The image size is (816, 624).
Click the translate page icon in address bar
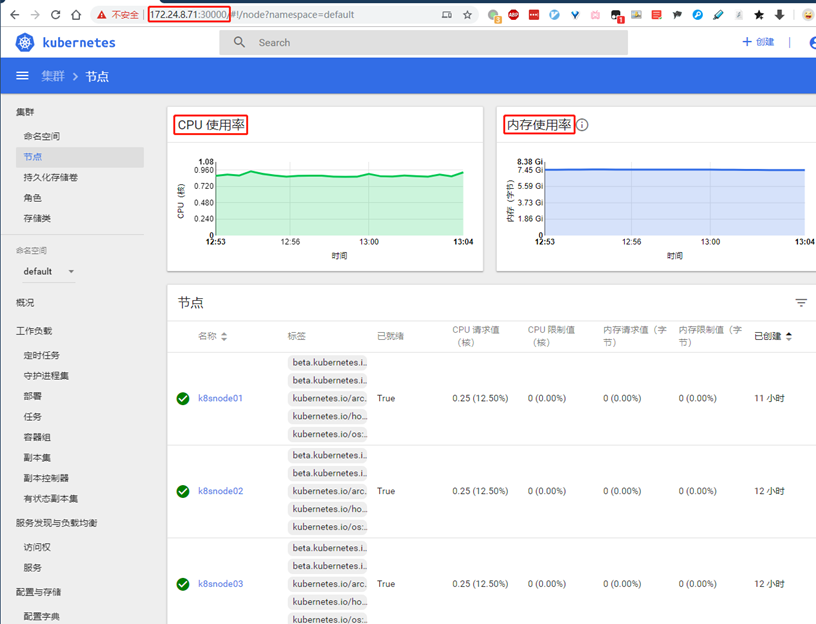447,15
